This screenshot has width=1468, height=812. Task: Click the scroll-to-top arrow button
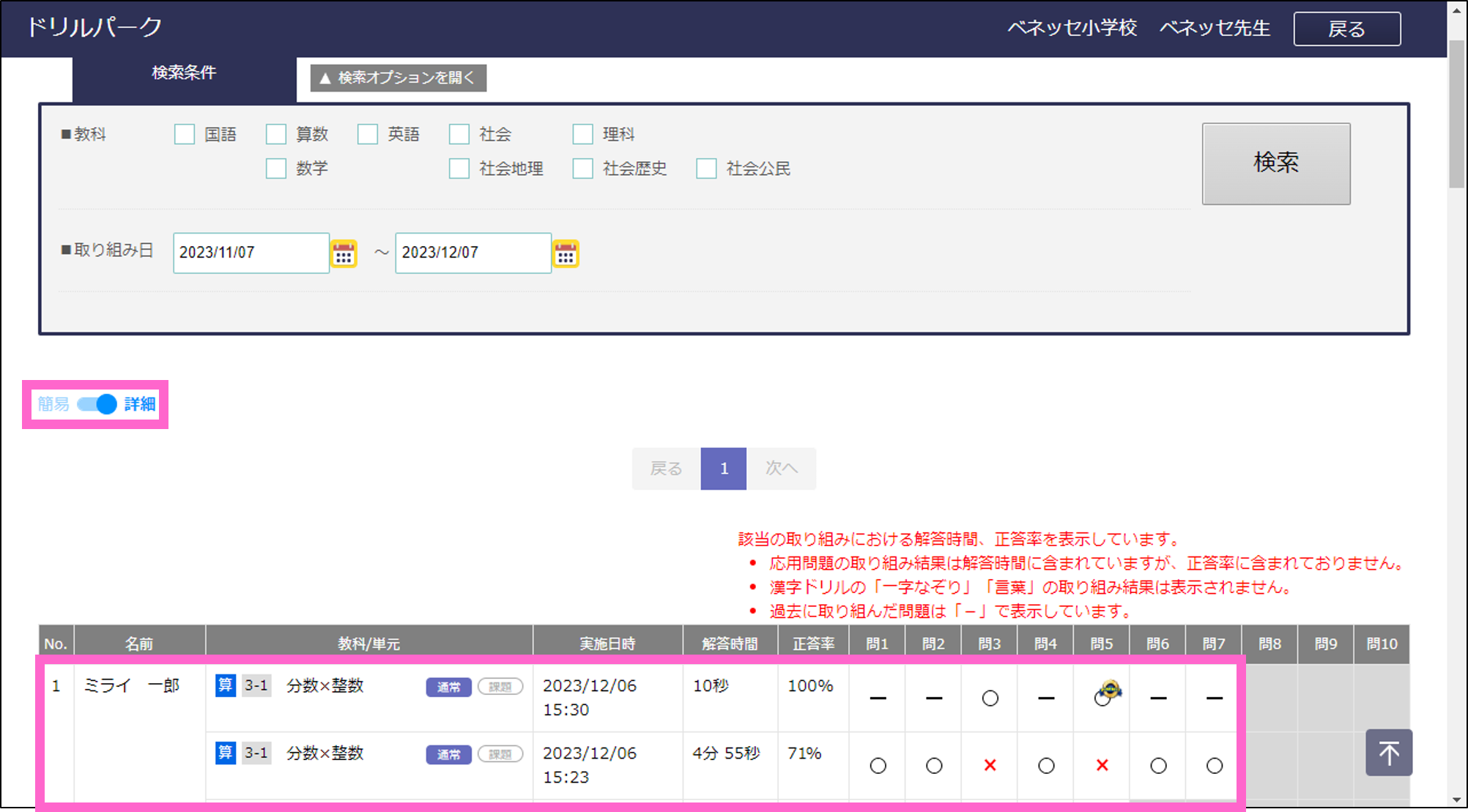point(1388,752)
